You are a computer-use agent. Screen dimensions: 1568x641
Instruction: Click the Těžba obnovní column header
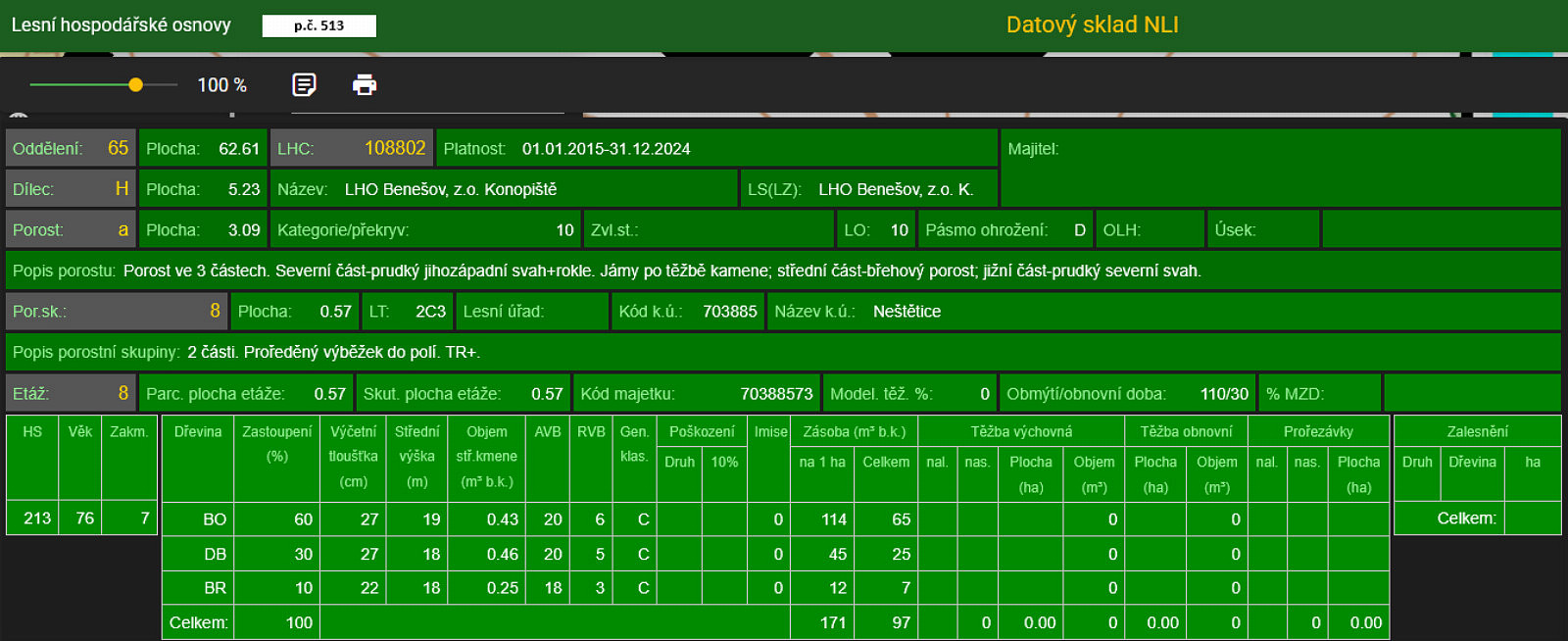(x=1186, y=431)
